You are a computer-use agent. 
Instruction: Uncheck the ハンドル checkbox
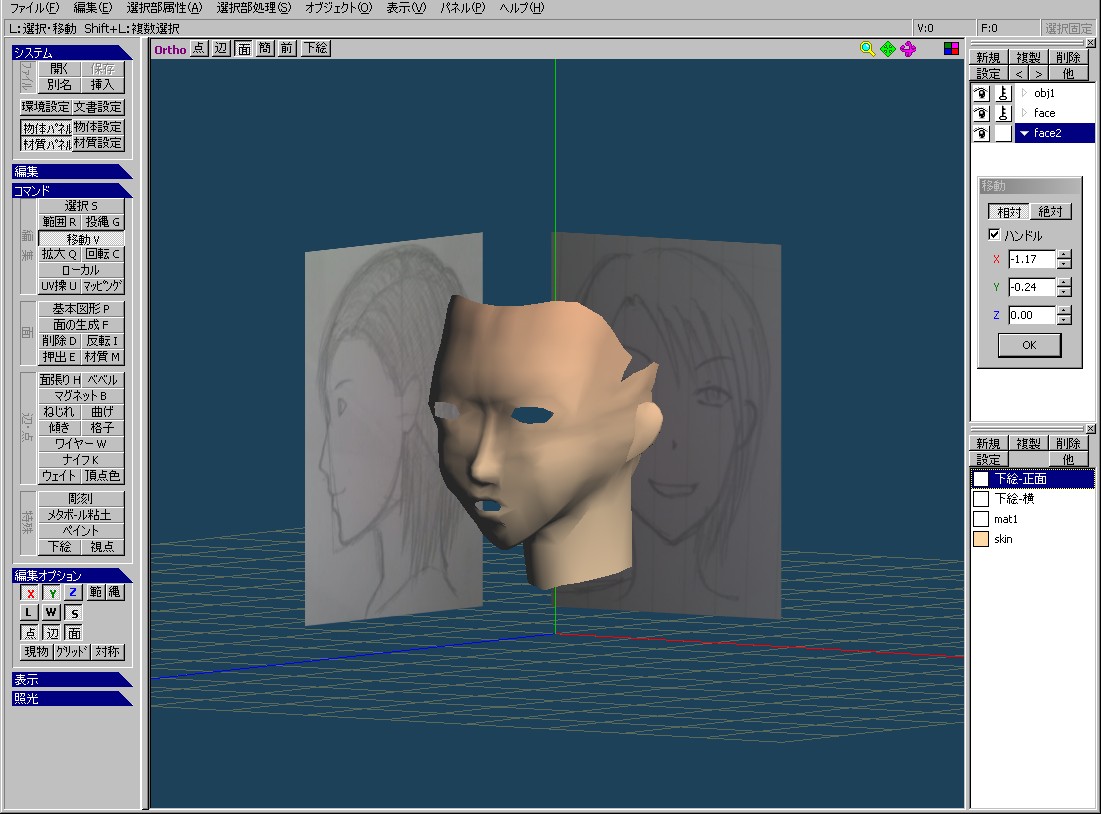point(994,235)
